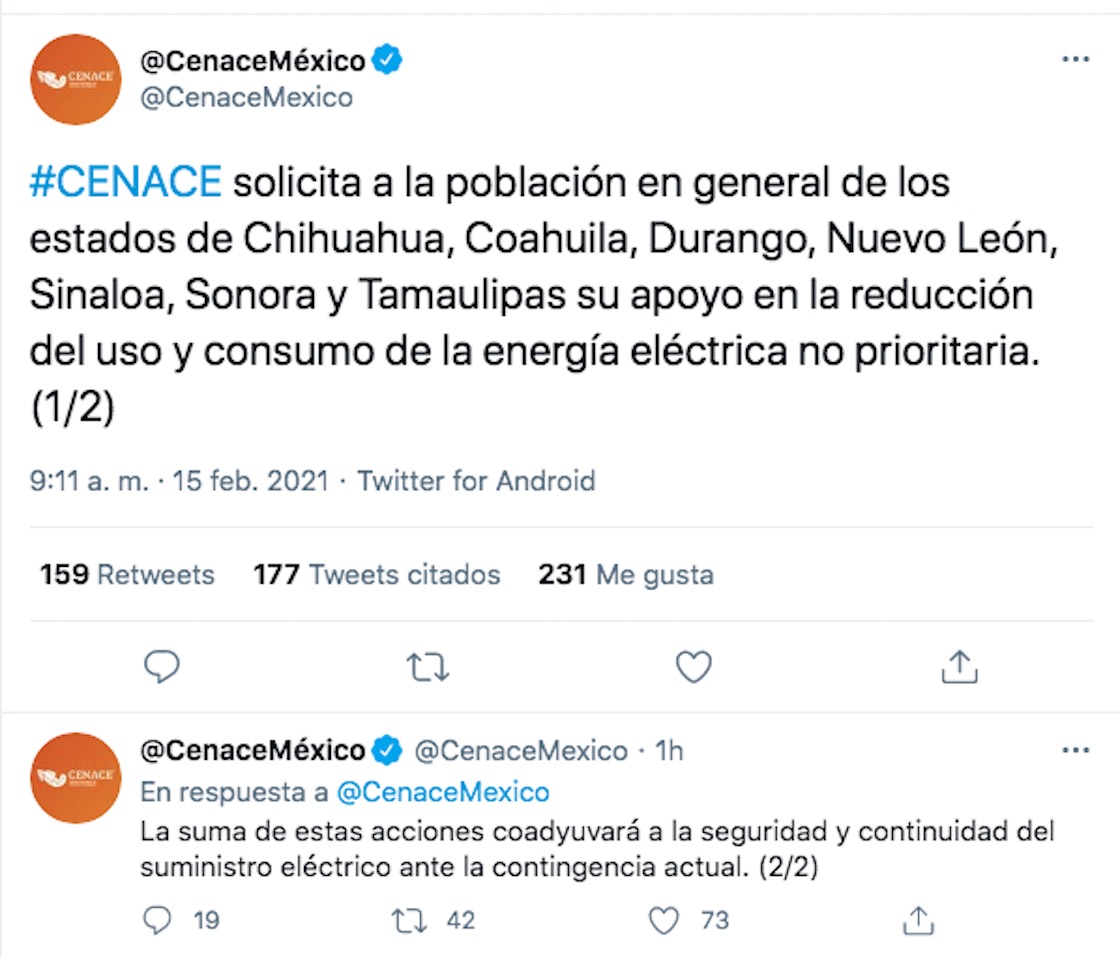
Task: Like the 2/2 reply tweet
Action: pos(664,920)
